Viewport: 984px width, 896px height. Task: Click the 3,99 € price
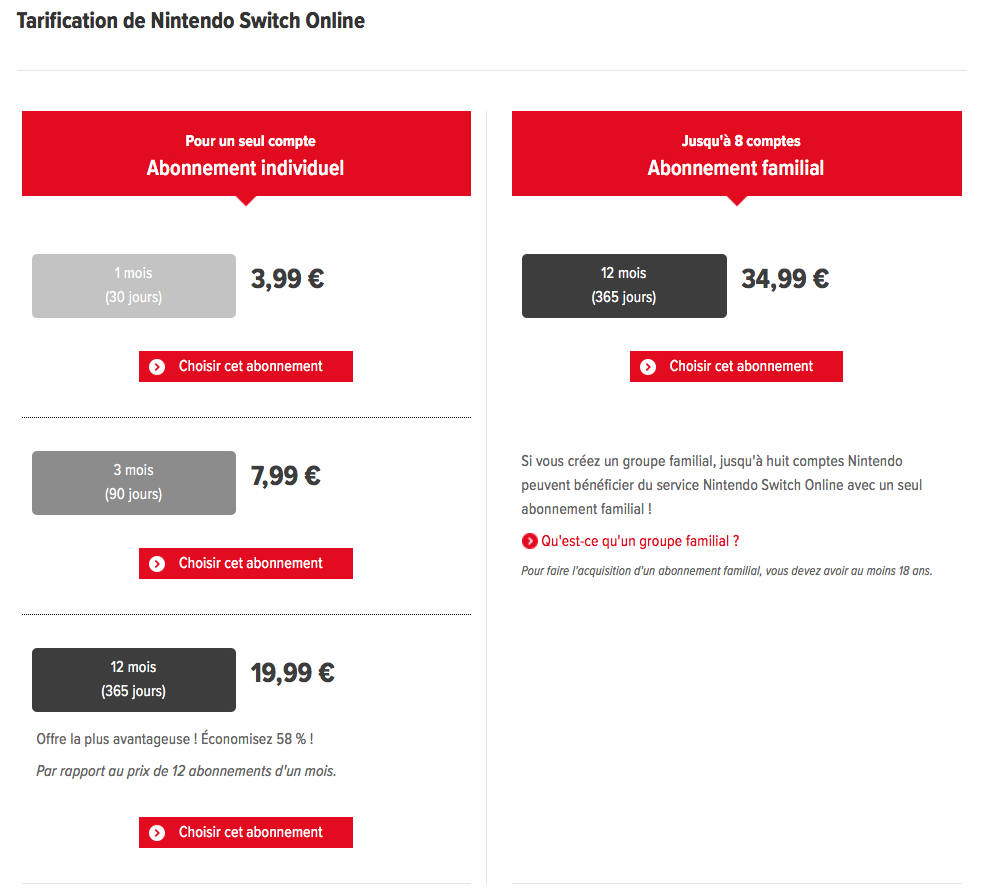click(288, 280)
